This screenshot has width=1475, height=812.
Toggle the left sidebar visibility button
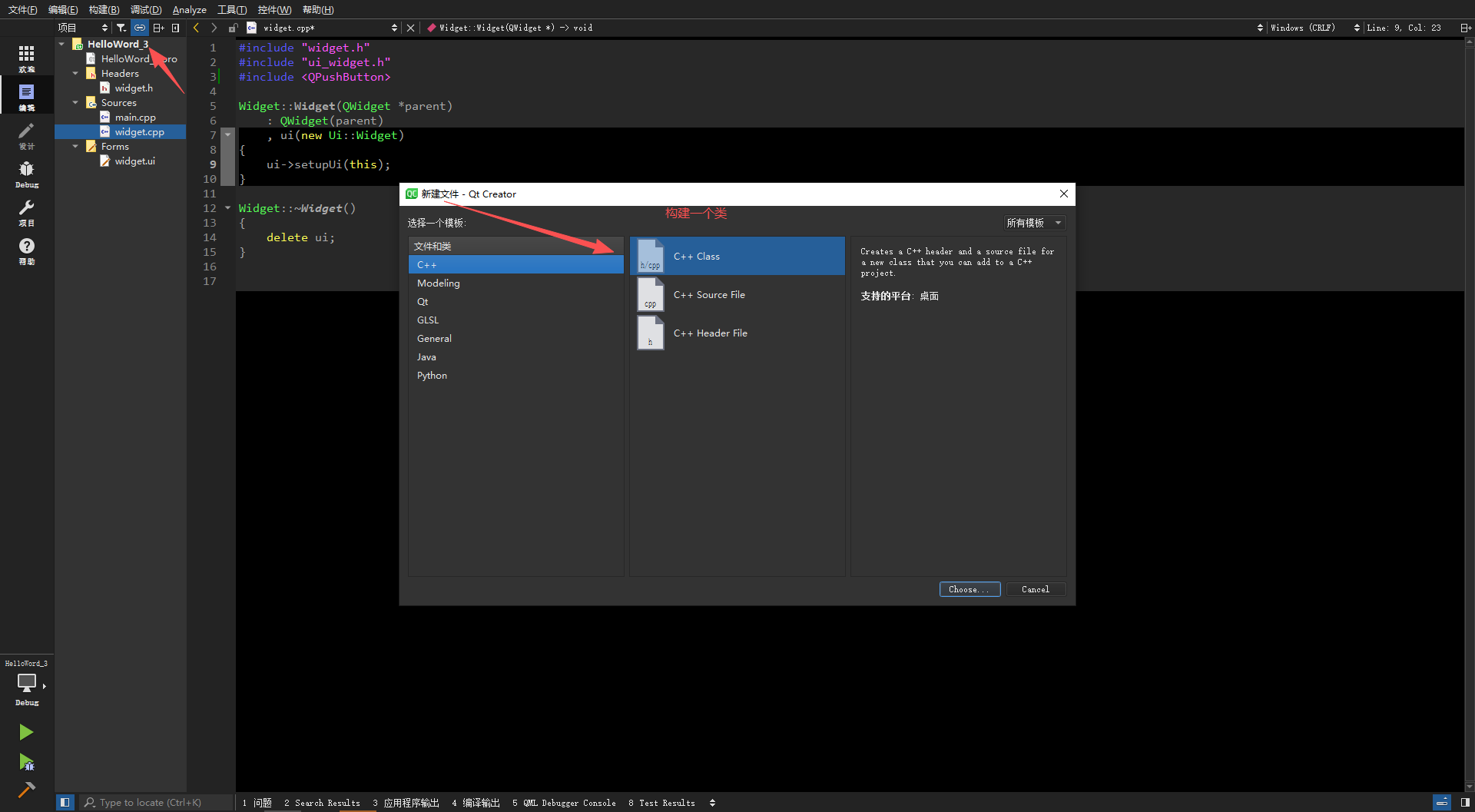pos(65,802)
